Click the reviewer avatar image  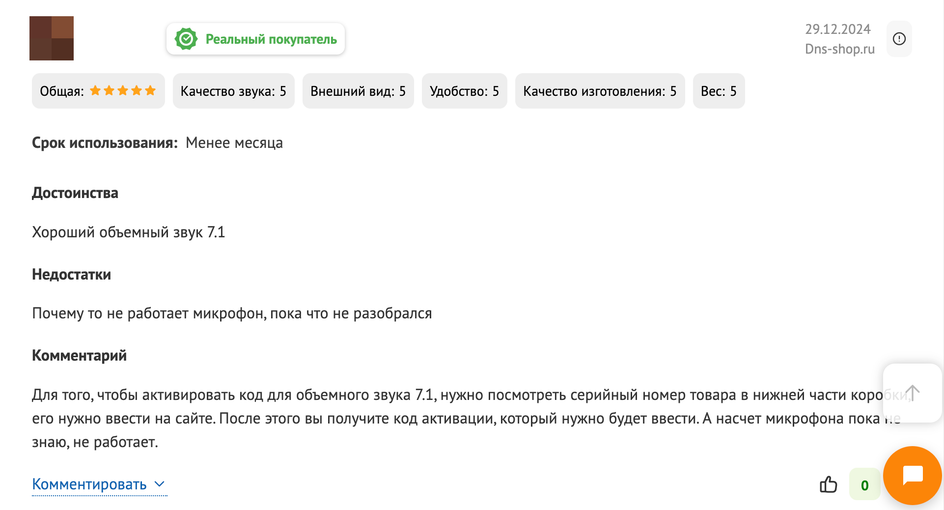(x=52, y=39)
